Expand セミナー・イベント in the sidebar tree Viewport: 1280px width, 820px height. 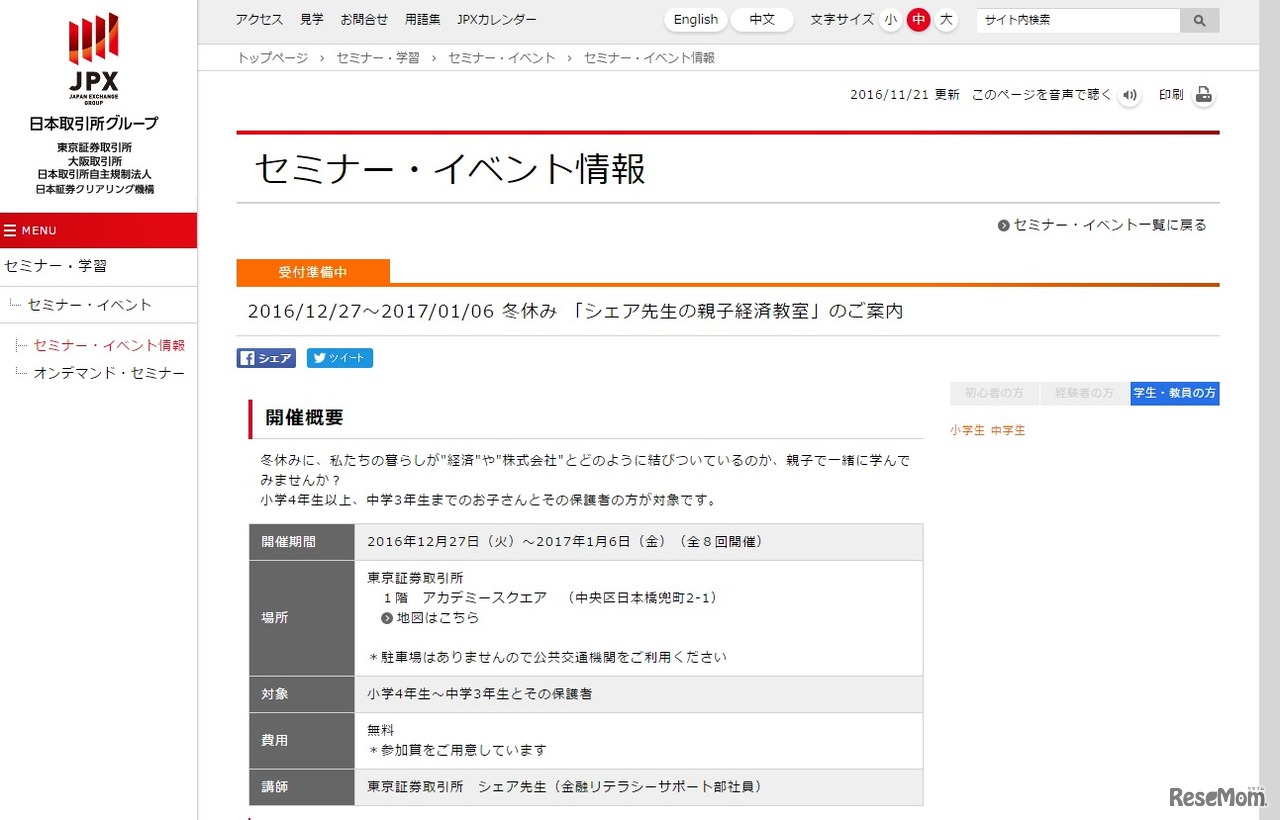(90, 305)
